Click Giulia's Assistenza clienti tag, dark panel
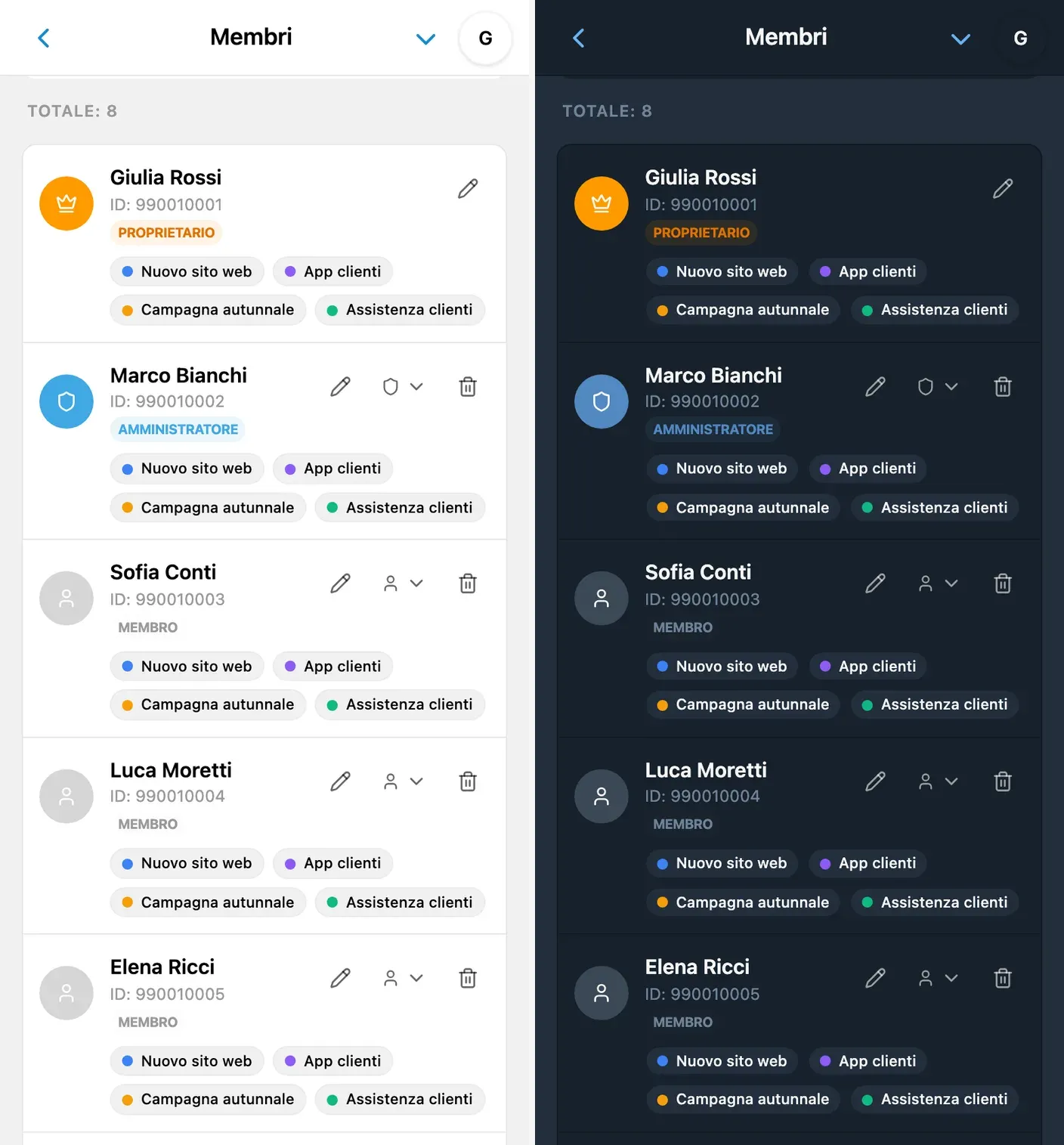 pyautogui.click(x=935, y=310)
